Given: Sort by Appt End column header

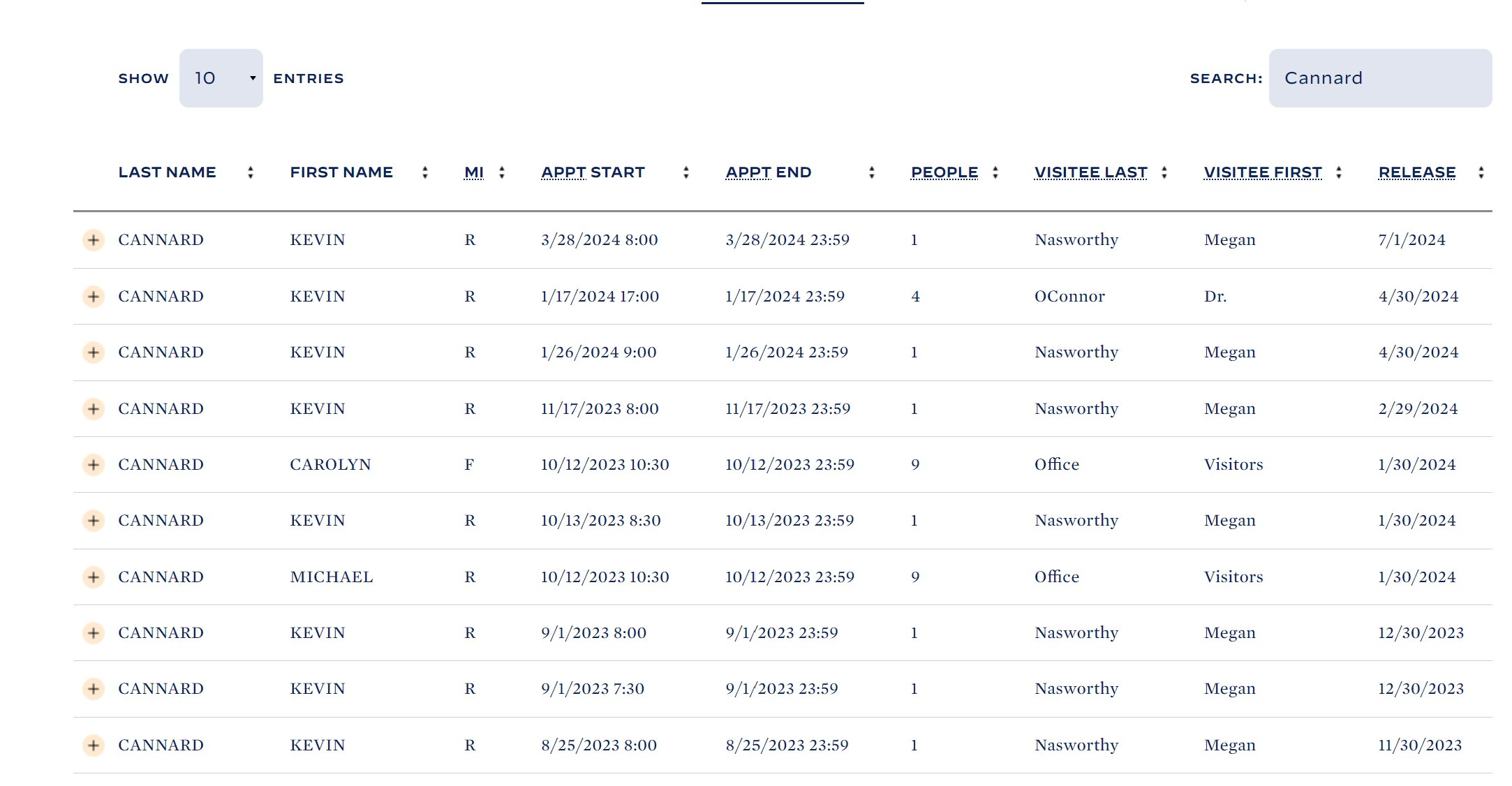Looking at the screenshot, I should (x=769, y=172).
